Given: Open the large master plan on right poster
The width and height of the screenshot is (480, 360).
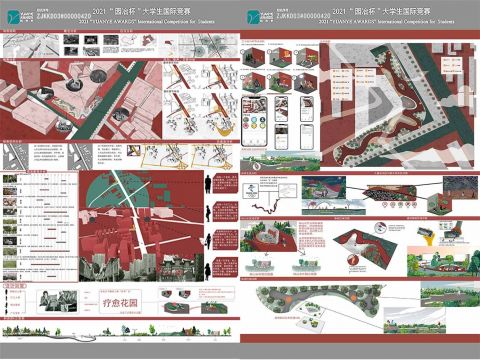Looking at the screenshot, I should [397, 106].
